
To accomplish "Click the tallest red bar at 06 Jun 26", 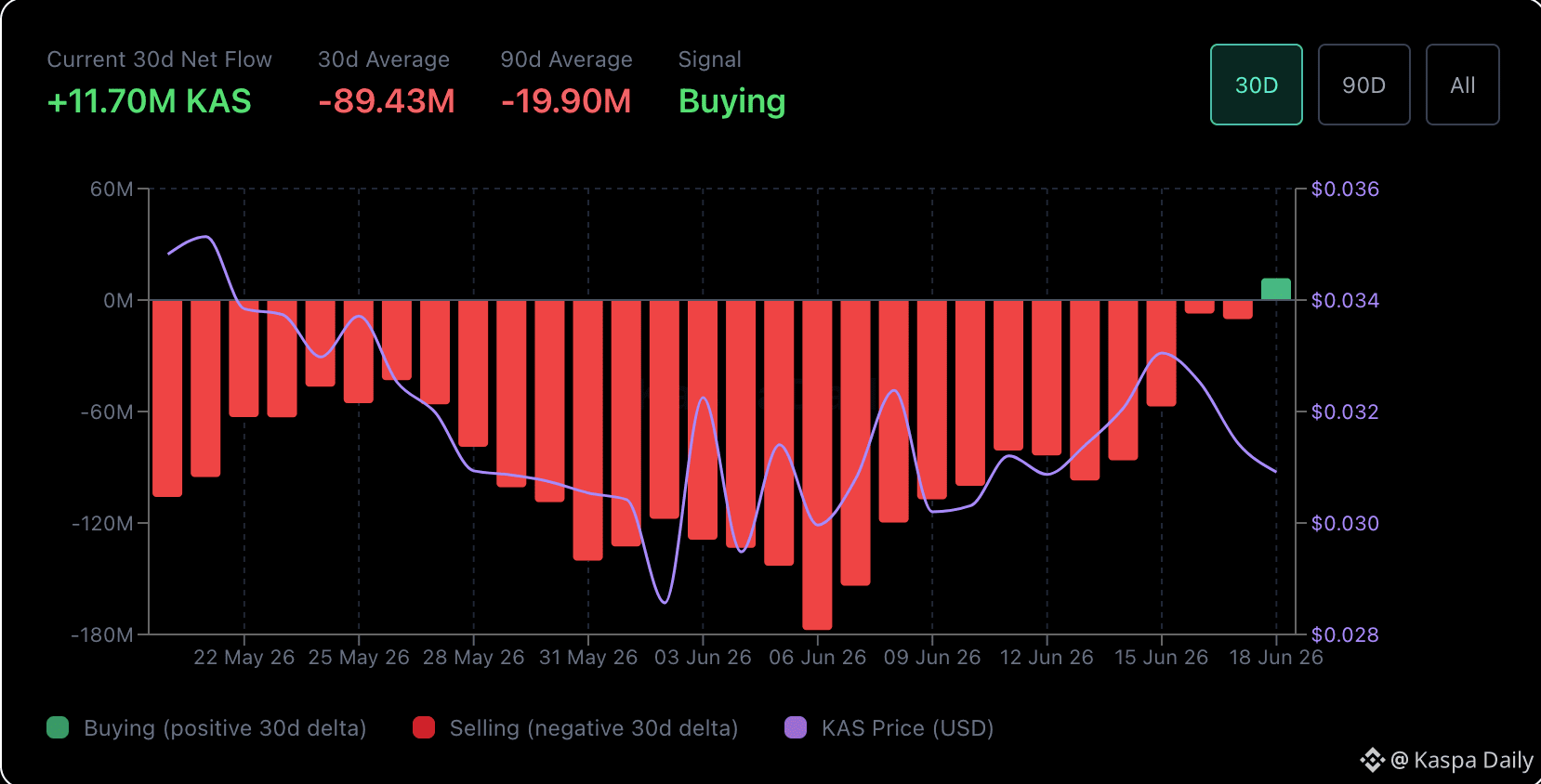I will (818, 464).
